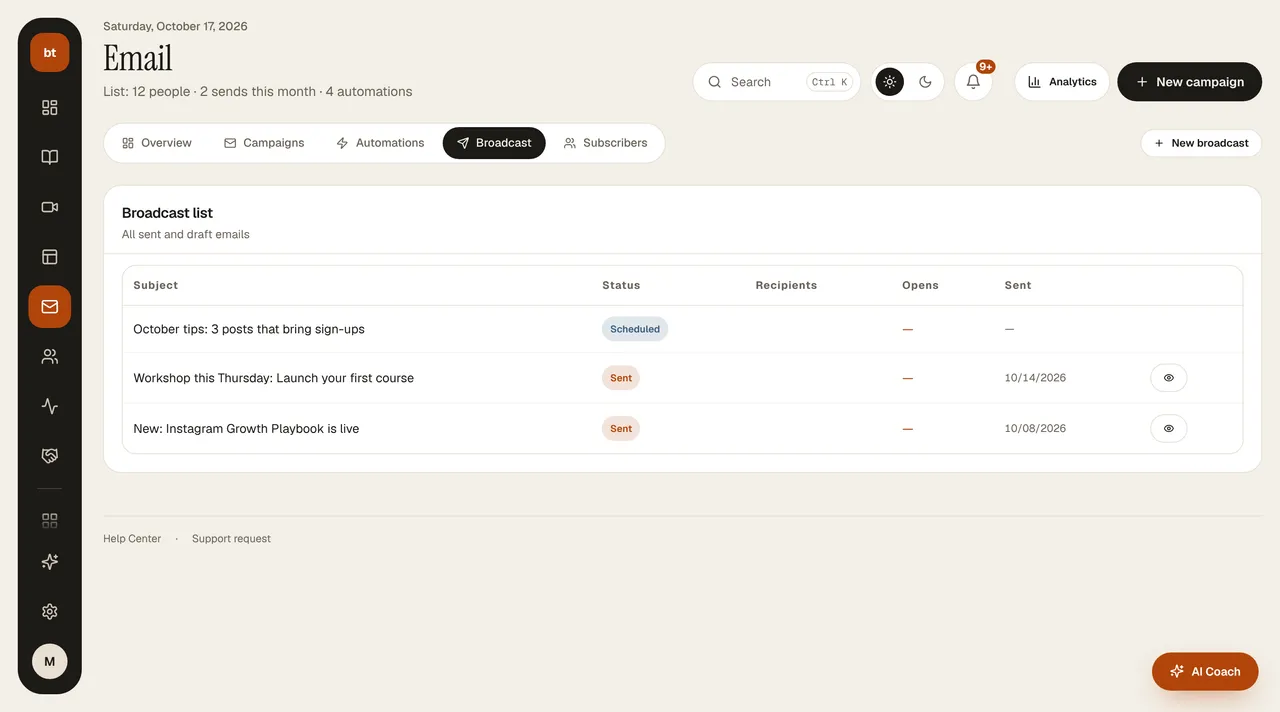Open the open-book courses icon in sidebar

(x=50, y=157)
